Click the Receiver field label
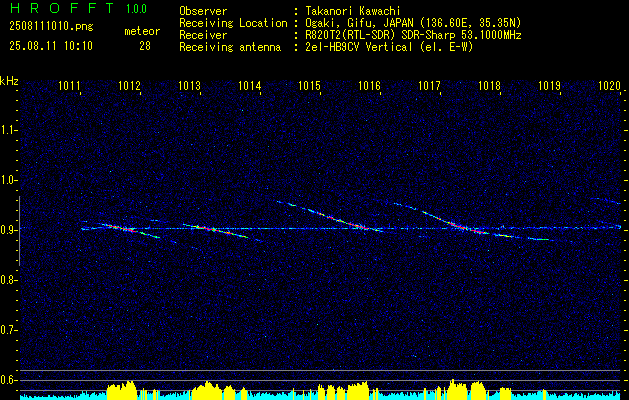The width and height of the screenshot is (629, 400). point(203,35)
